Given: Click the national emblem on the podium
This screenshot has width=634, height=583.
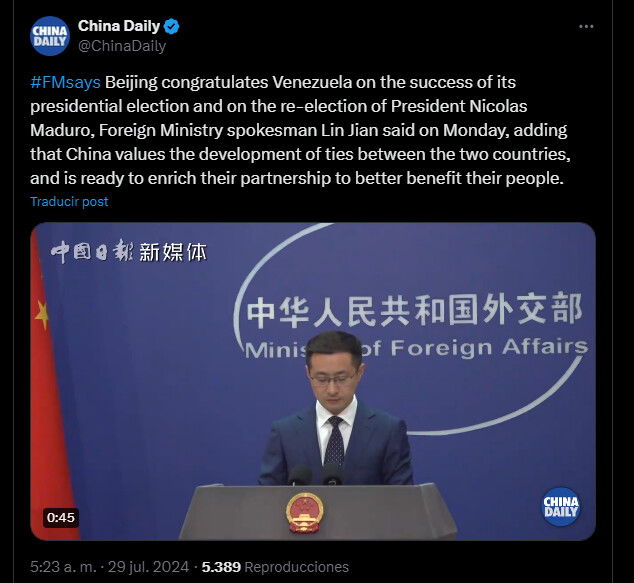Looking at the screenshot, I should (304, 513).
